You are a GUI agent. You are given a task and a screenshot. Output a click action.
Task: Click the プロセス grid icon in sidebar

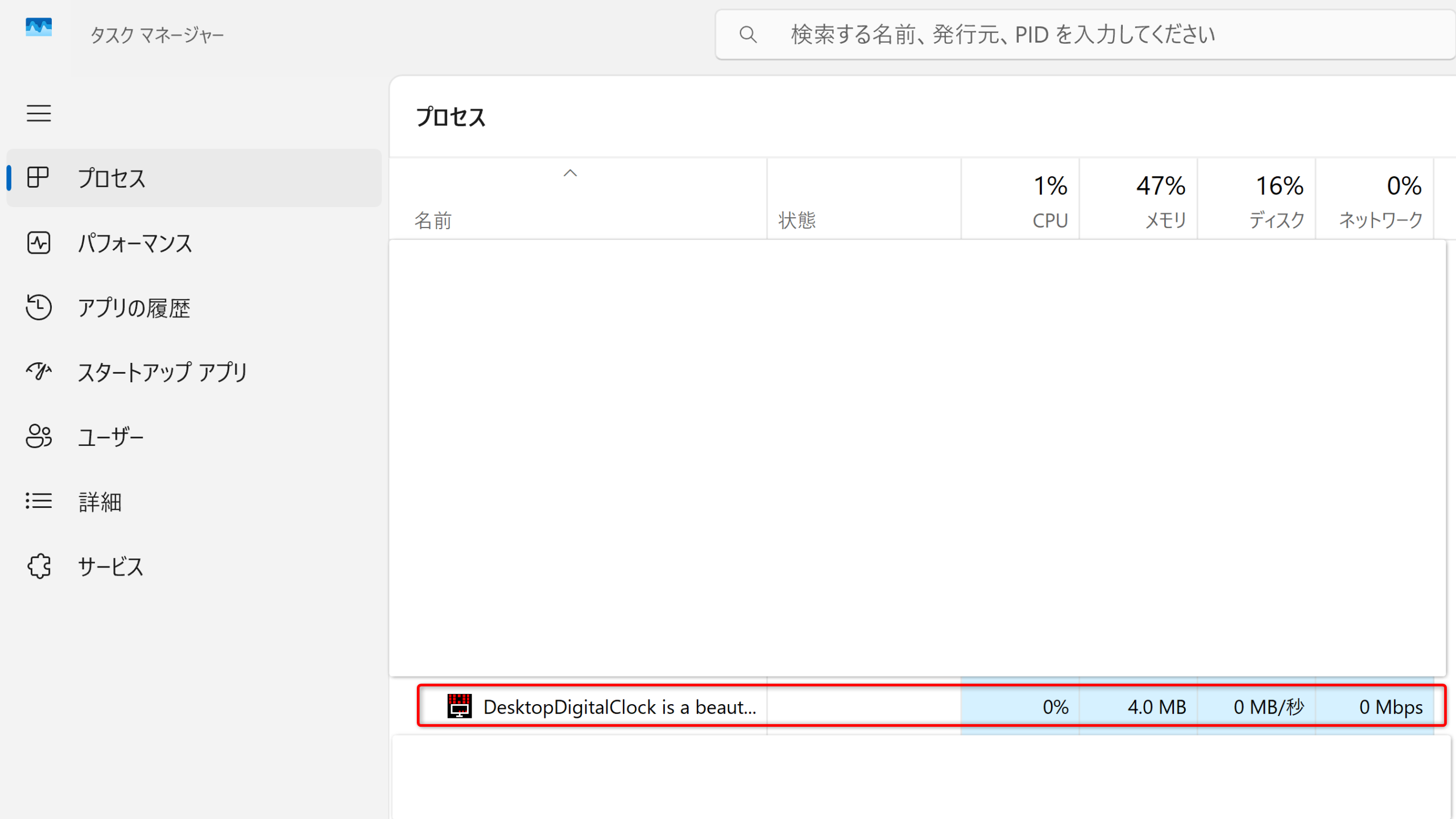[38, 177]
